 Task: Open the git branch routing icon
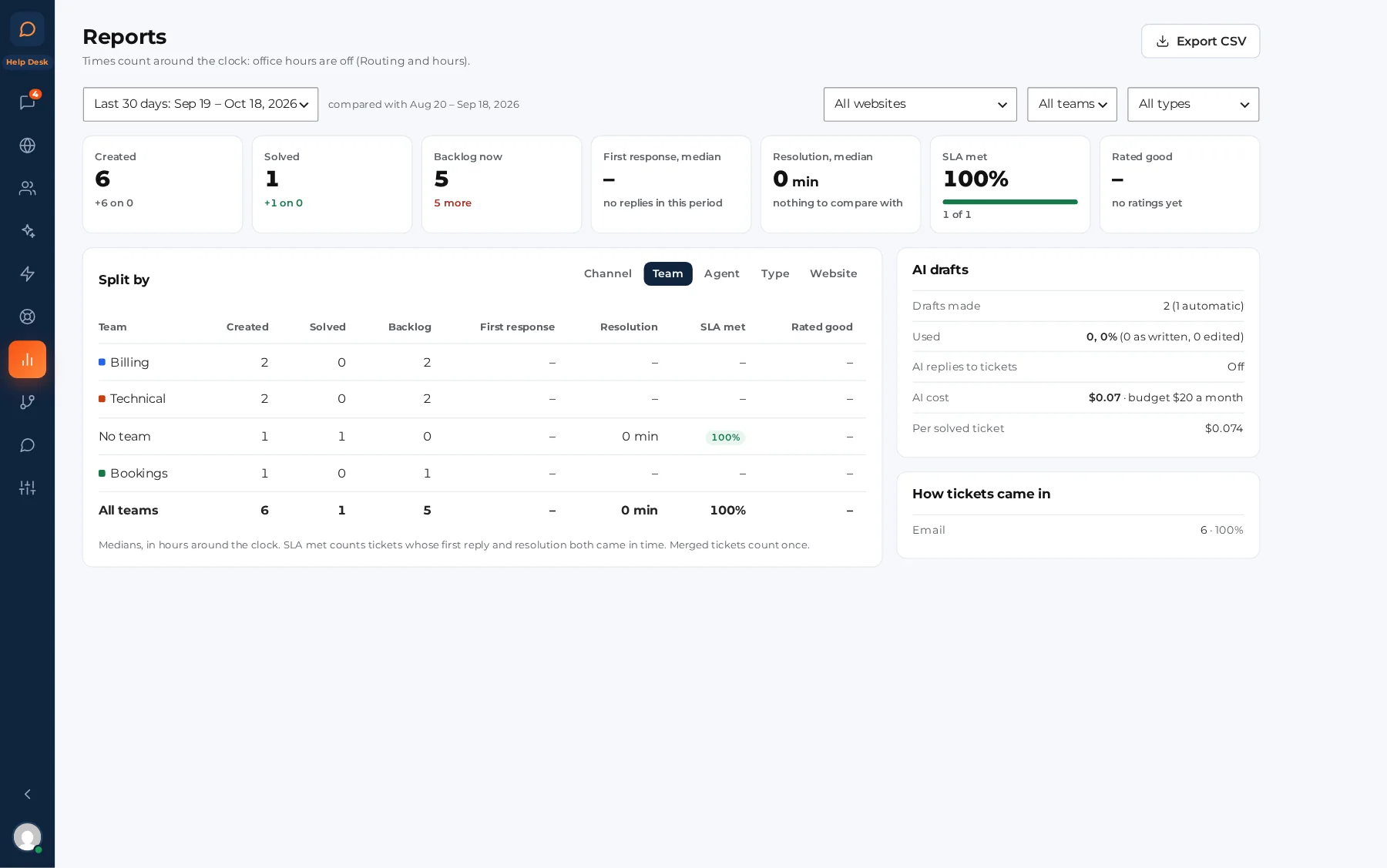[x=27, y=402]
